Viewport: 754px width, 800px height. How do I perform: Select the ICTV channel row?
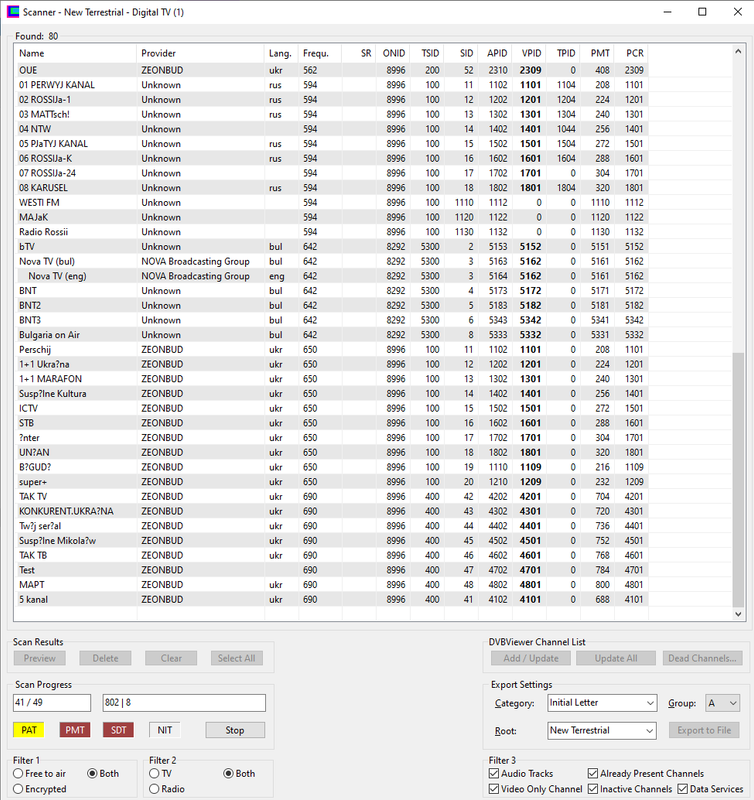[332, 408]
